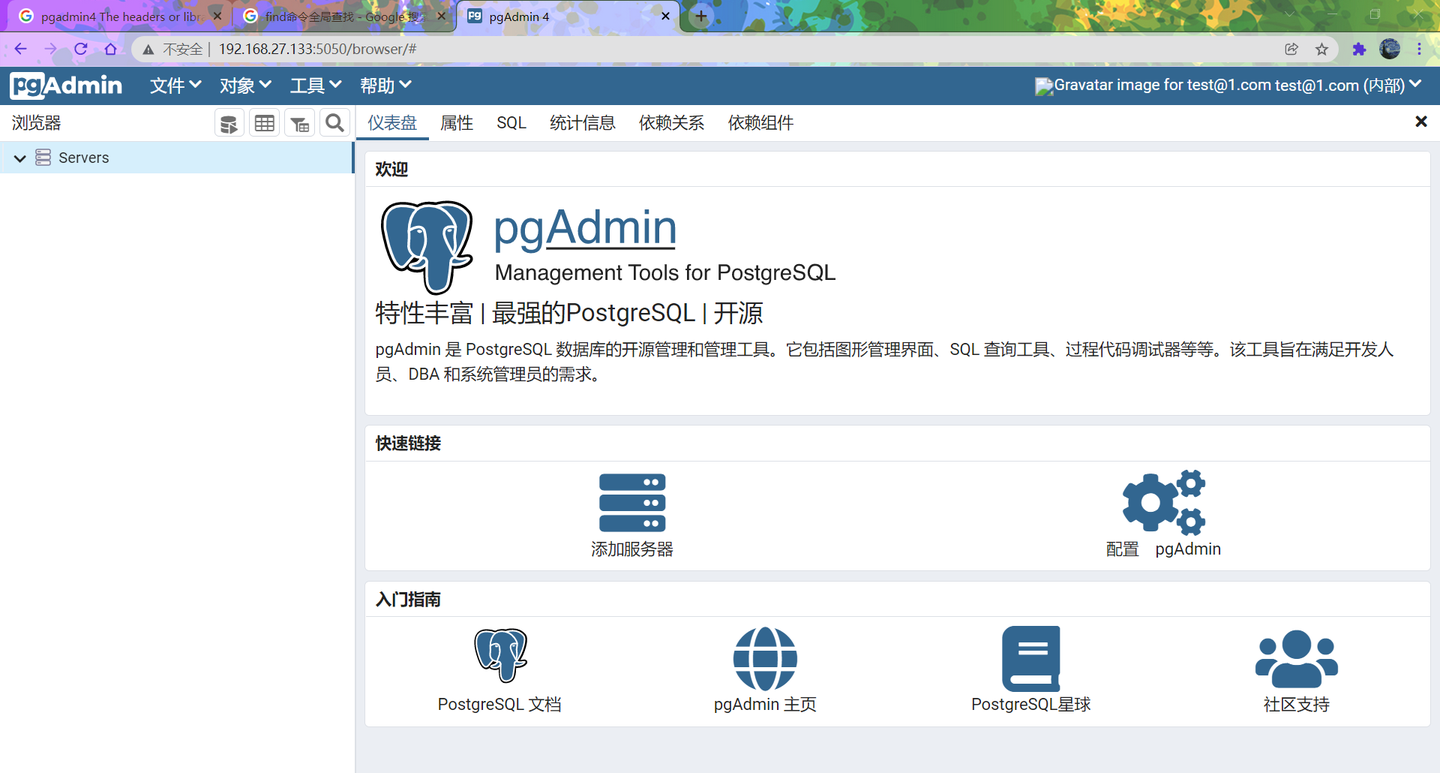Click the 入门指南 section heading
Image resolution: width=1440 pixels, height=773 pixels.
pos(408,600)
